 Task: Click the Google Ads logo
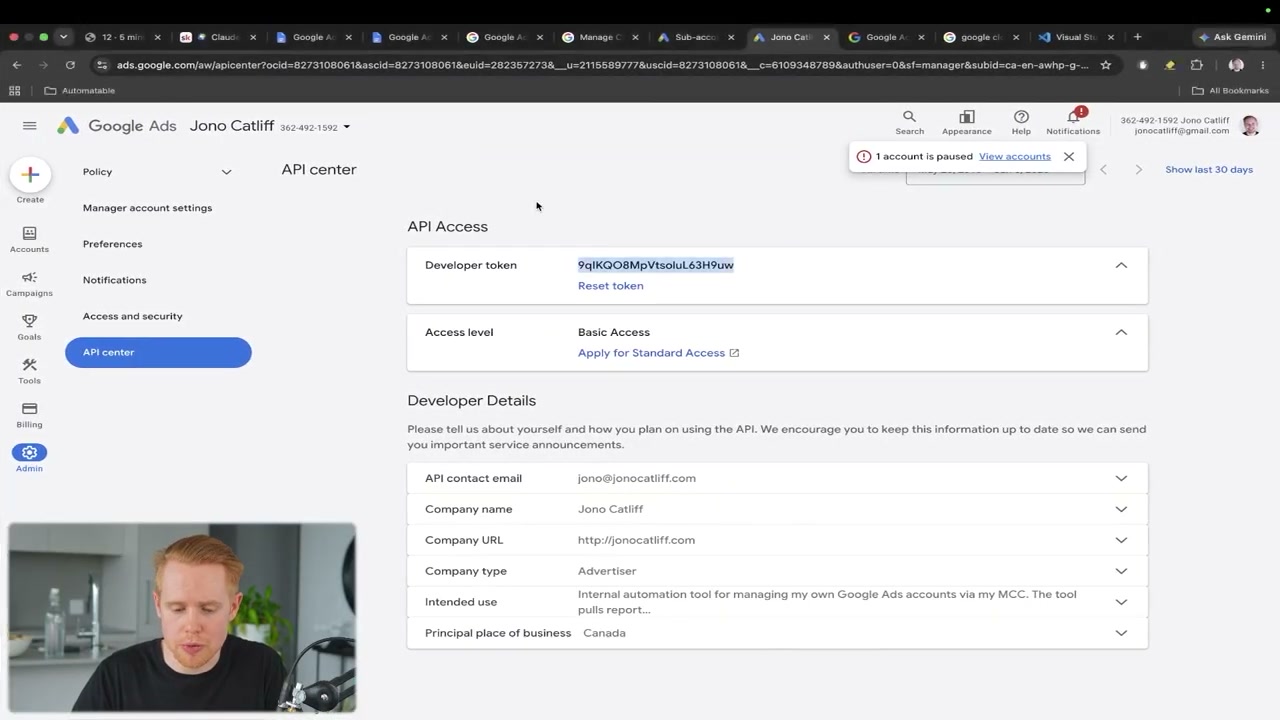click(x=116, y=126)
